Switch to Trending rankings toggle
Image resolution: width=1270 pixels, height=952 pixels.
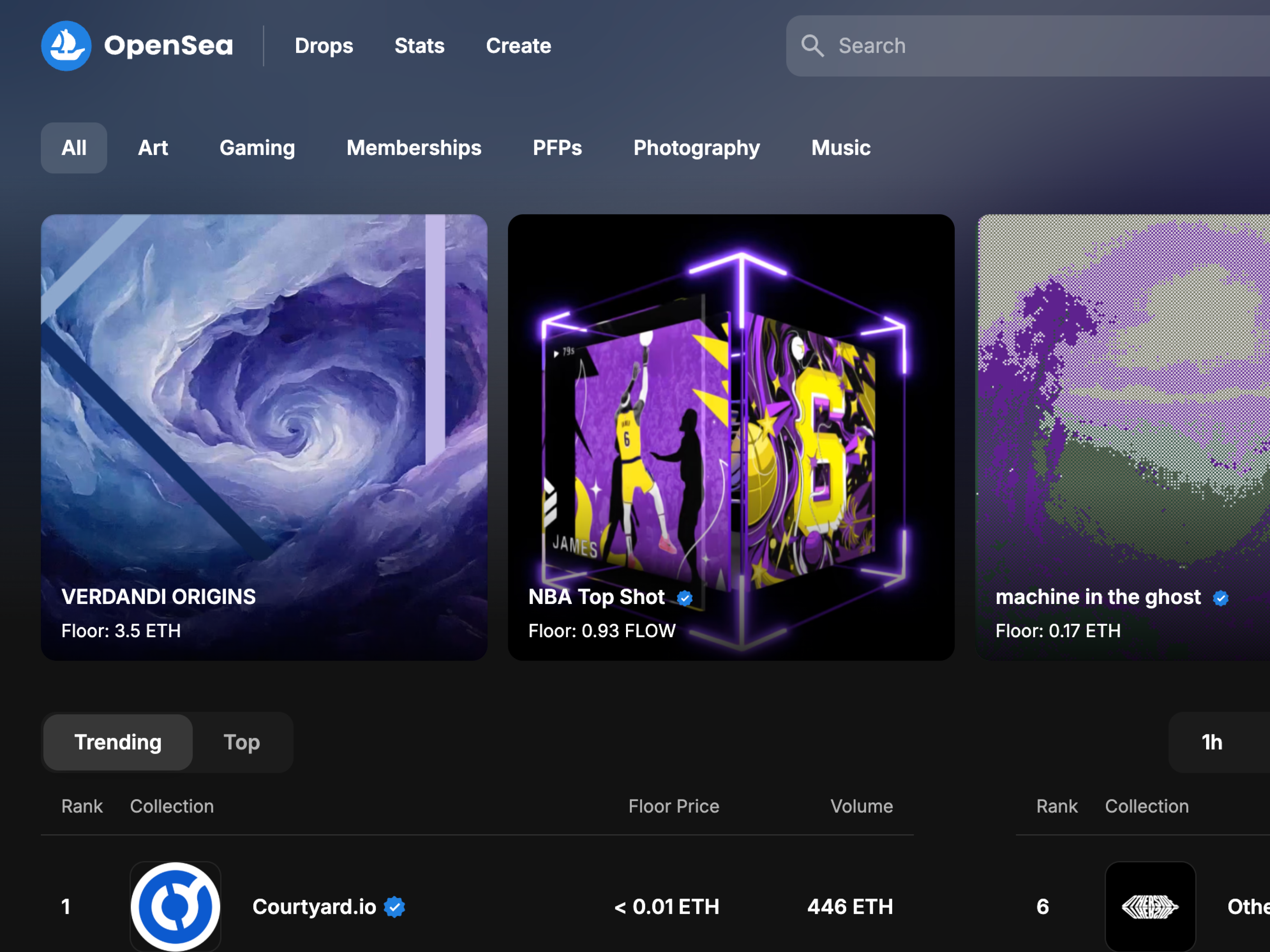[x=118, y=742]
